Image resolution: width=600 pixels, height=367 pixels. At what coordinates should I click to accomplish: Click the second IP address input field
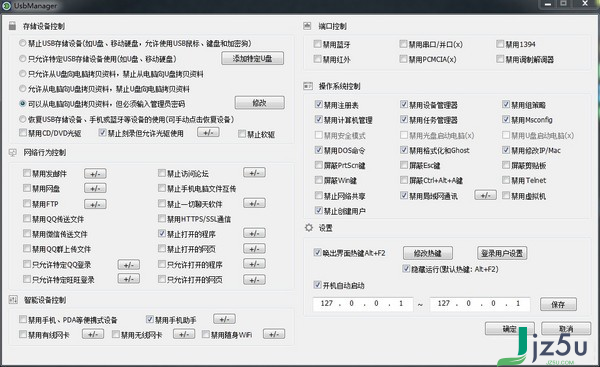(x=480, y=304)
